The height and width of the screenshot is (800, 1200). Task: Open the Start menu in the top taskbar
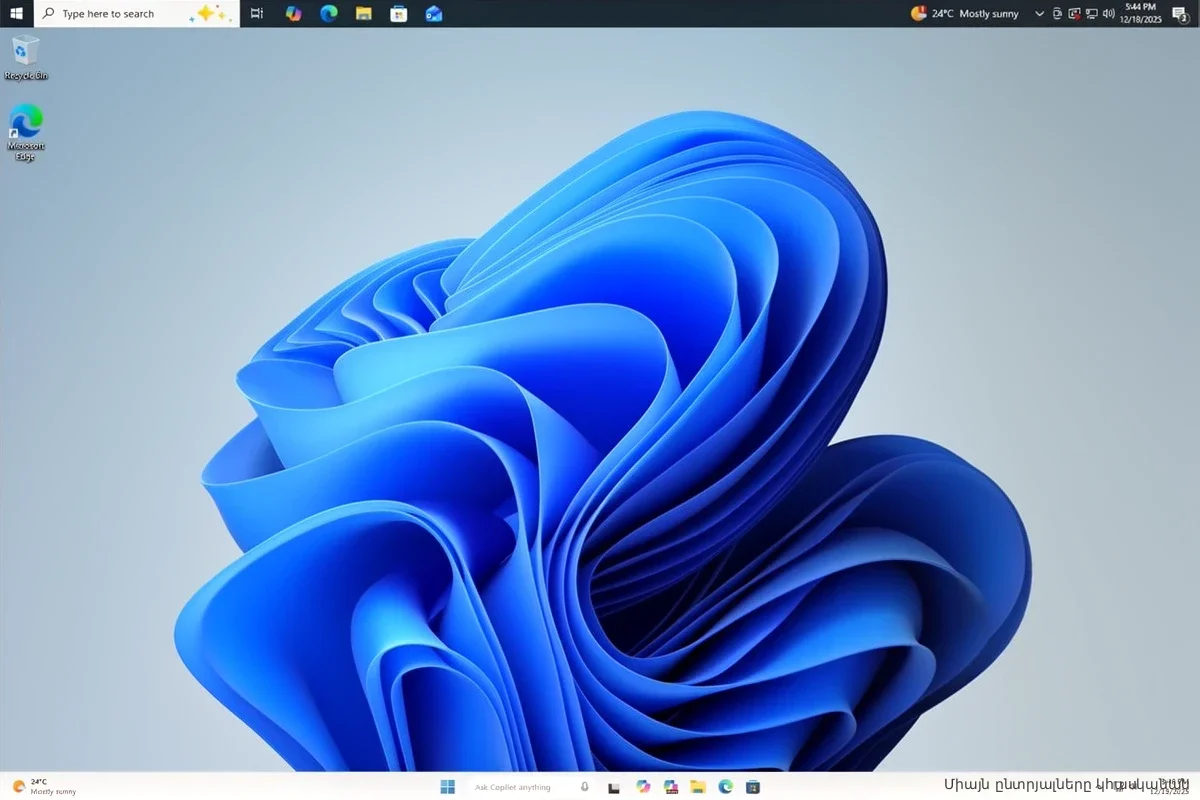coord(16,13)
